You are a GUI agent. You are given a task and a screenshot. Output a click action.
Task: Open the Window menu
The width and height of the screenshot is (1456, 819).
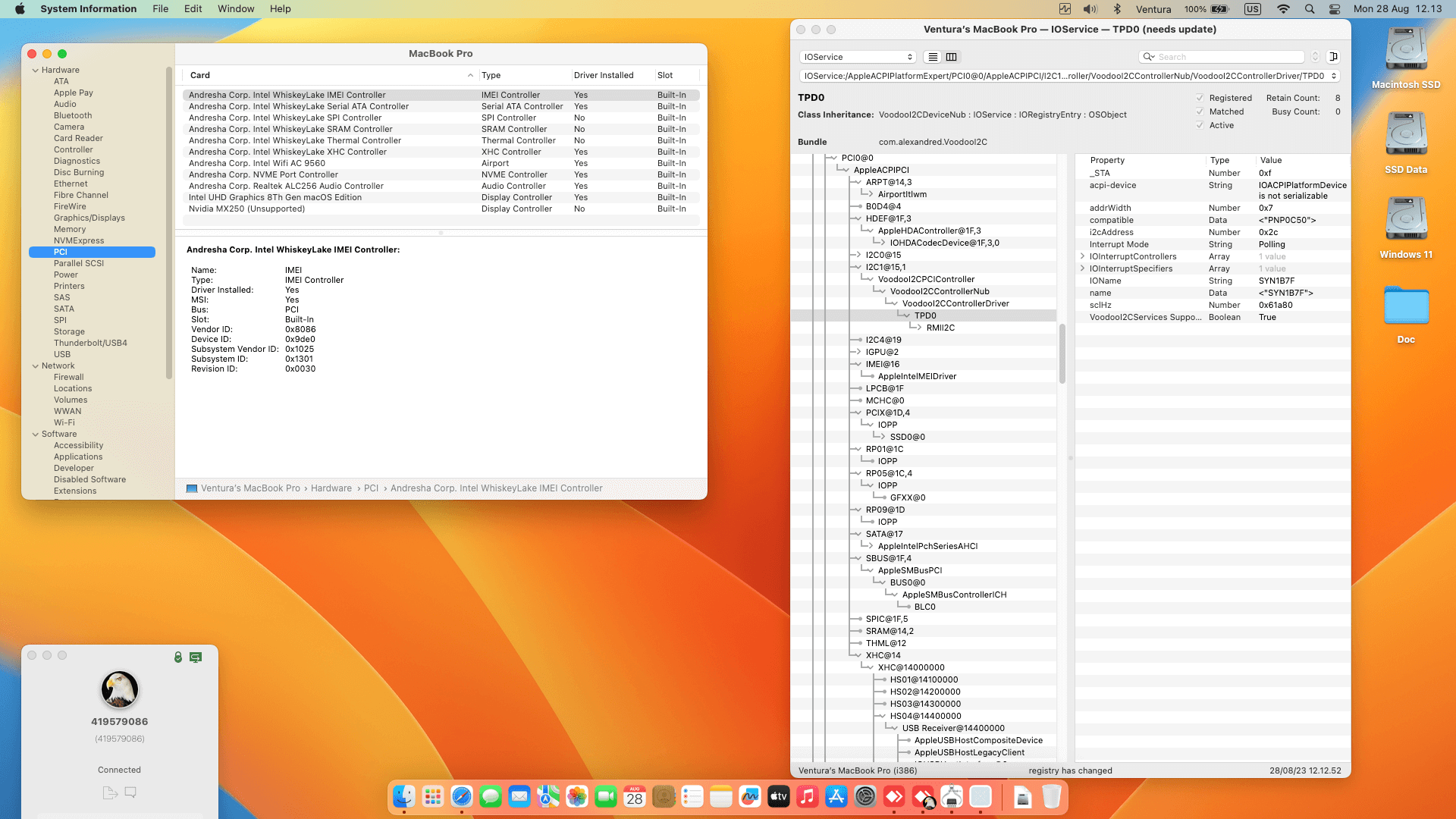[236, 8]
